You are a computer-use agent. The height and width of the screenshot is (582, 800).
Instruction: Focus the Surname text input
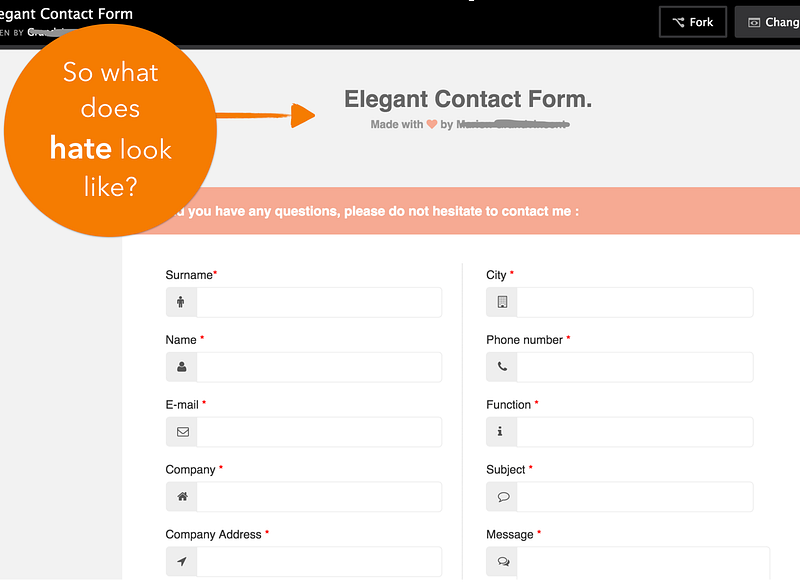point(319,302)
